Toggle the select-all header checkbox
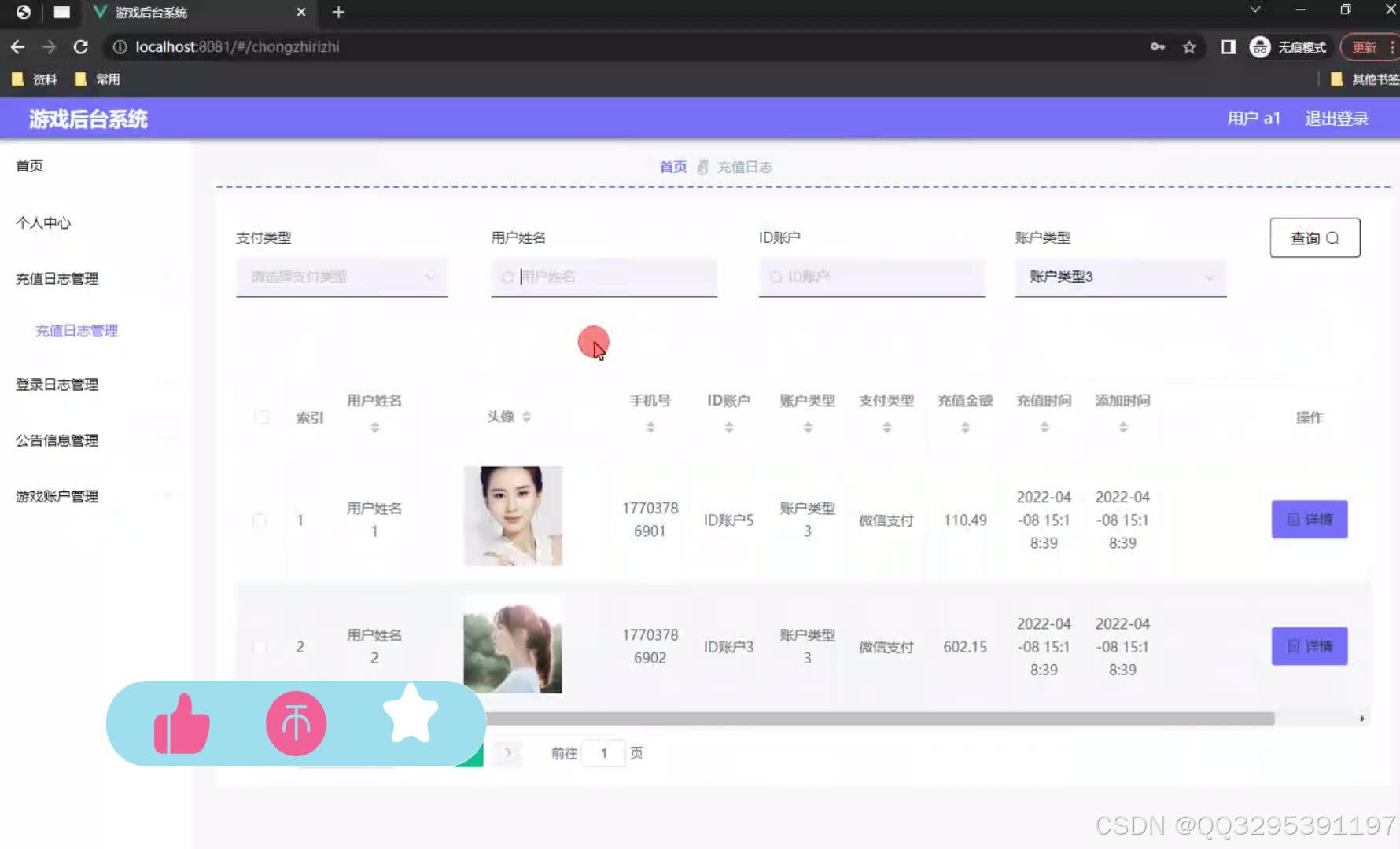 coord(262,417)
